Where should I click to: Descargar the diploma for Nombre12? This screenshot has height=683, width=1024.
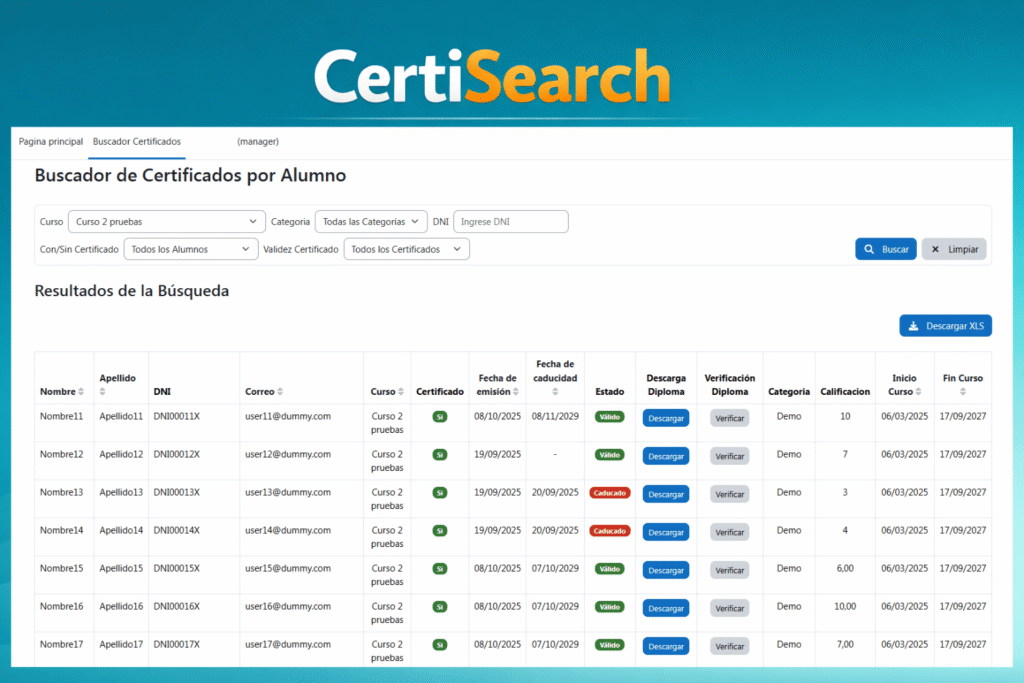[665, 455]
